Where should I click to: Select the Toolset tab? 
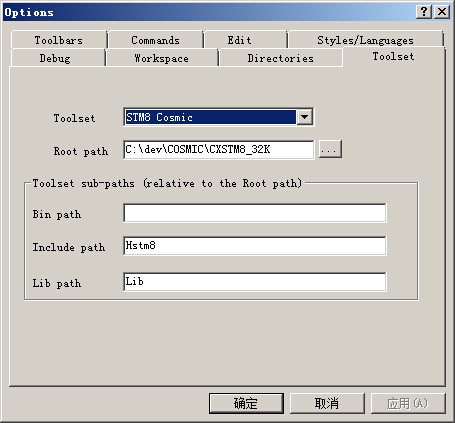[393, 56]
